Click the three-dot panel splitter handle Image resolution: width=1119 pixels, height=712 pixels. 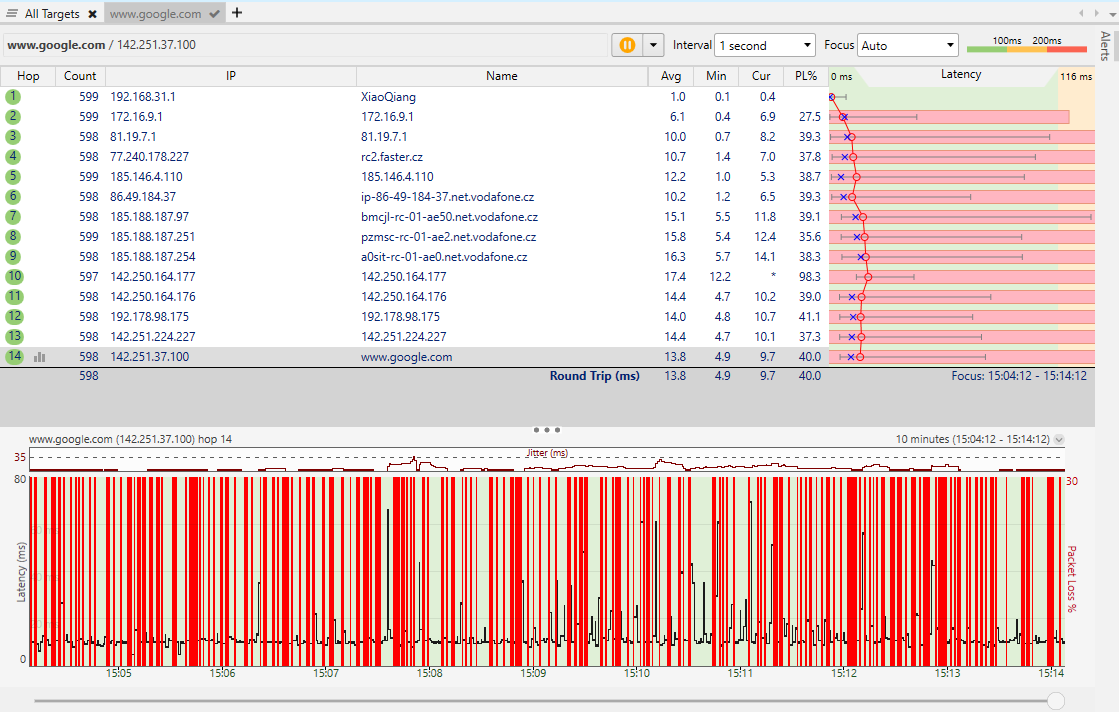pos(547,429)
